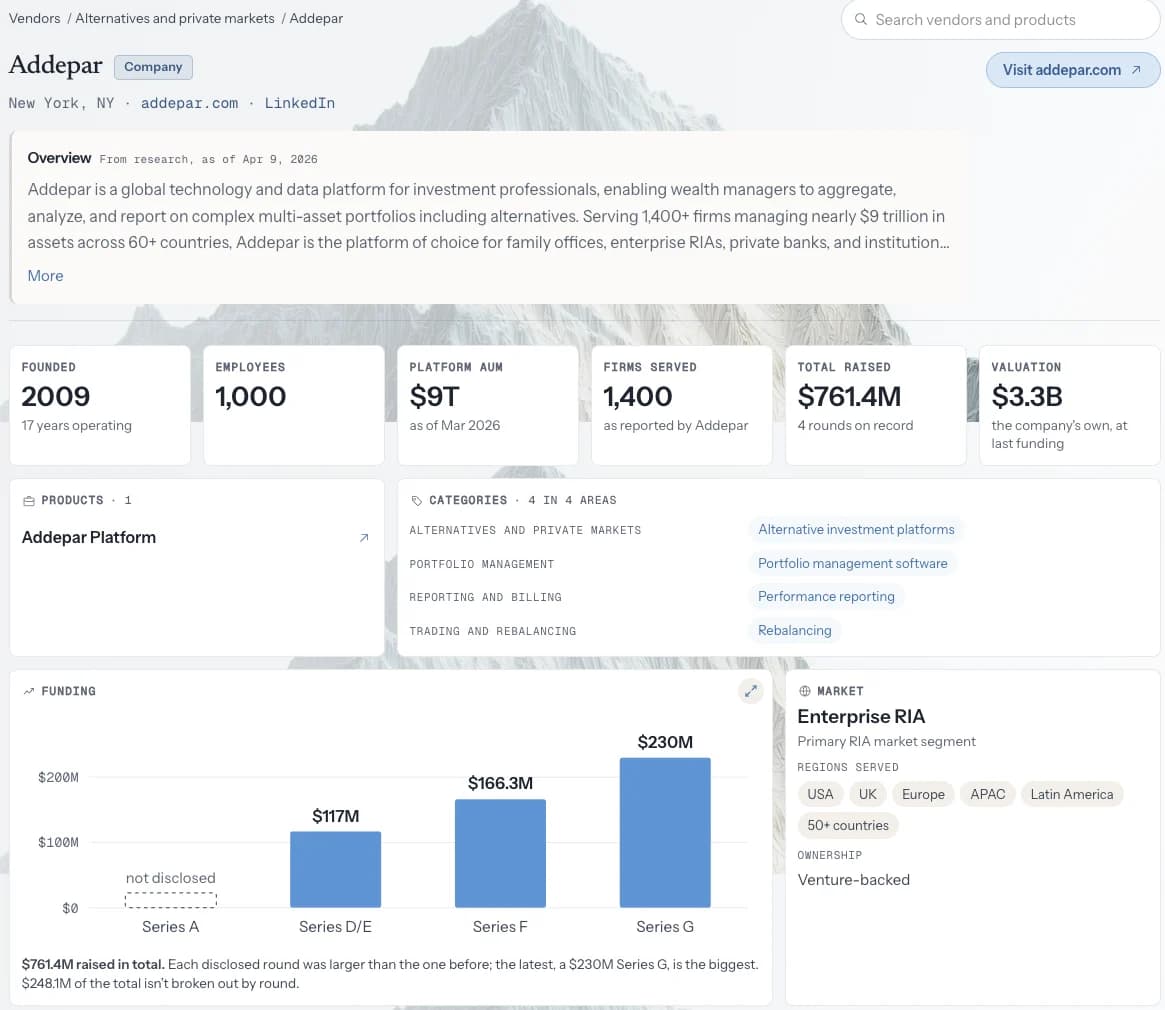Click the '17 years operating' text
Viewport: 1165px width, 1010px height.
click(77, 425)
